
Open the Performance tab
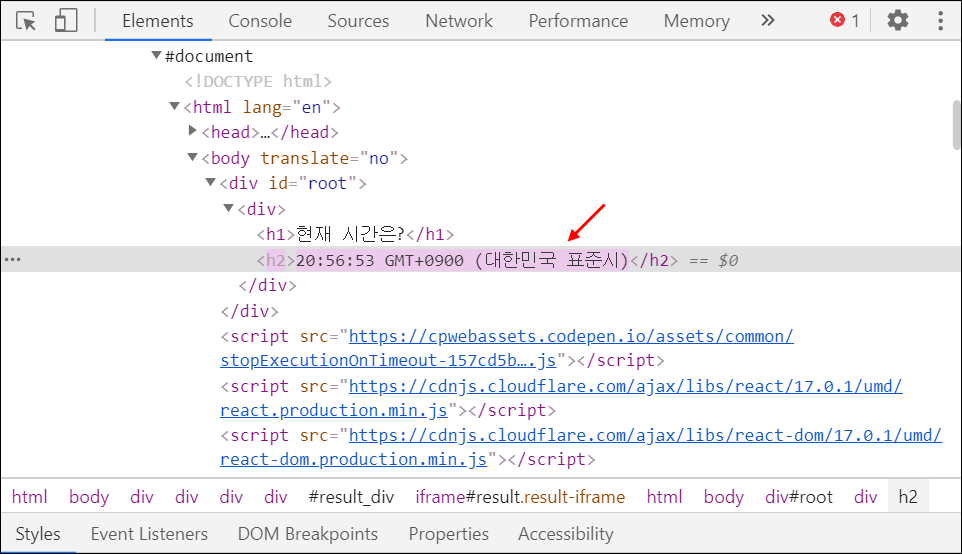579,21
